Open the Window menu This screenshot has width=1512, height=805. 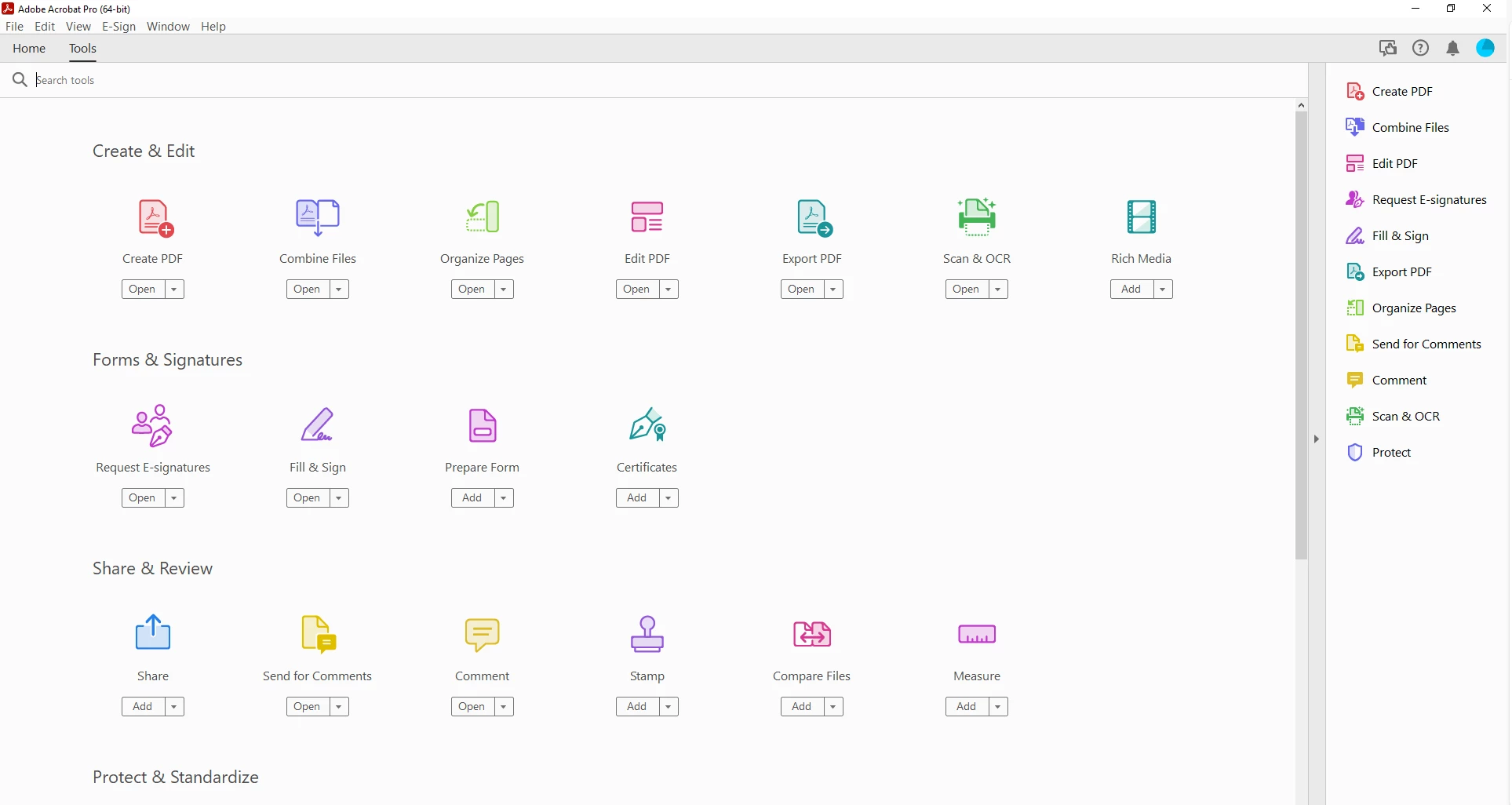pyautogui.click(x=168, y=27)
